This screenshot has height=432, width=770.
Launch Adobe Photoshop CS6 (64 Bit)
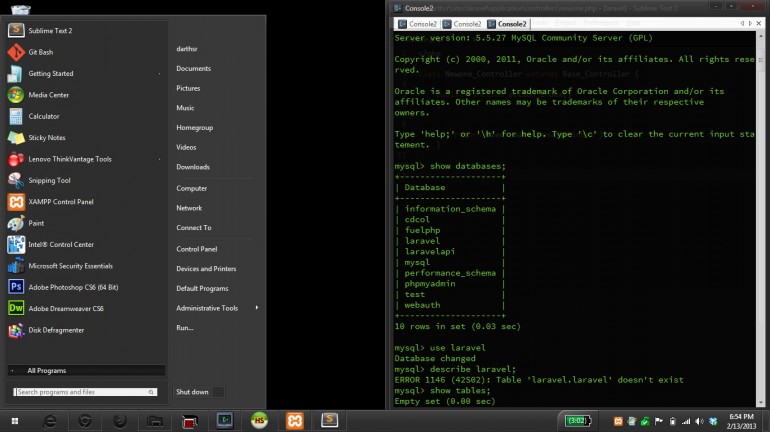point(86,287)
